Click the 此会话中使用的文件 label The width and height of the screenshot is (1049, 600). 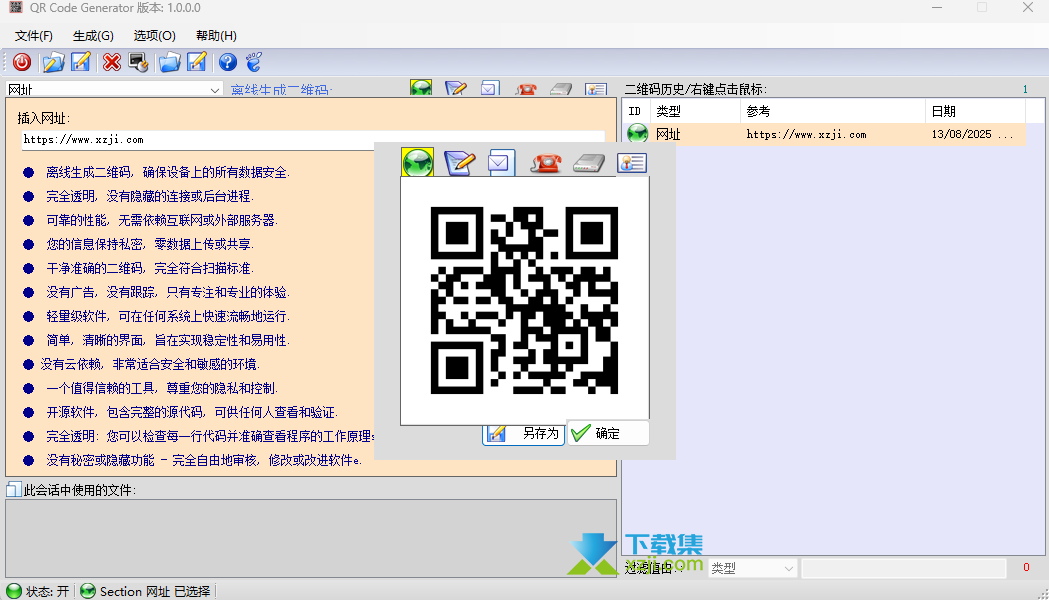(80, 490)
